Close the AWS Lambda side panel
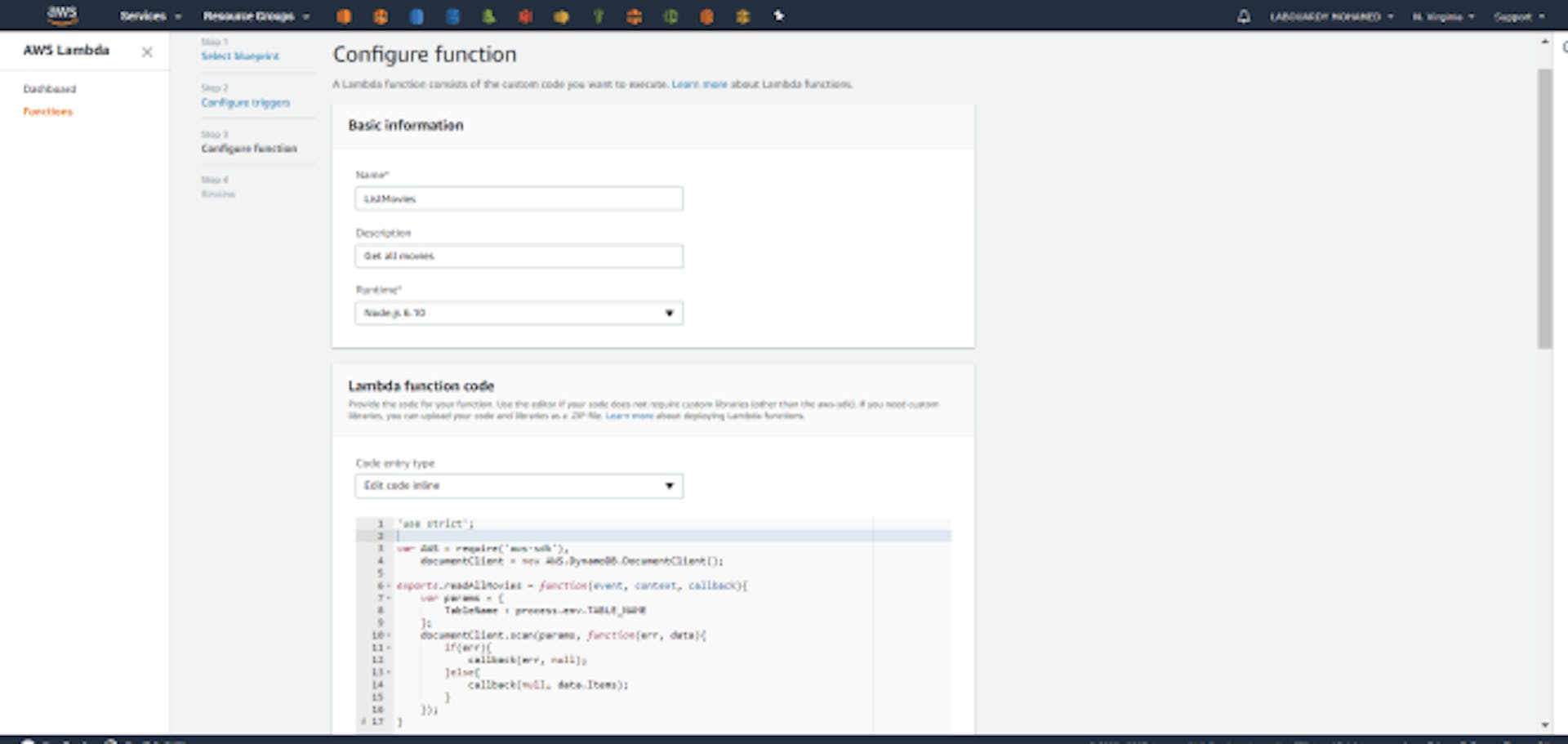The height and width of the screenshot is (744, 1568). [147, 51]
